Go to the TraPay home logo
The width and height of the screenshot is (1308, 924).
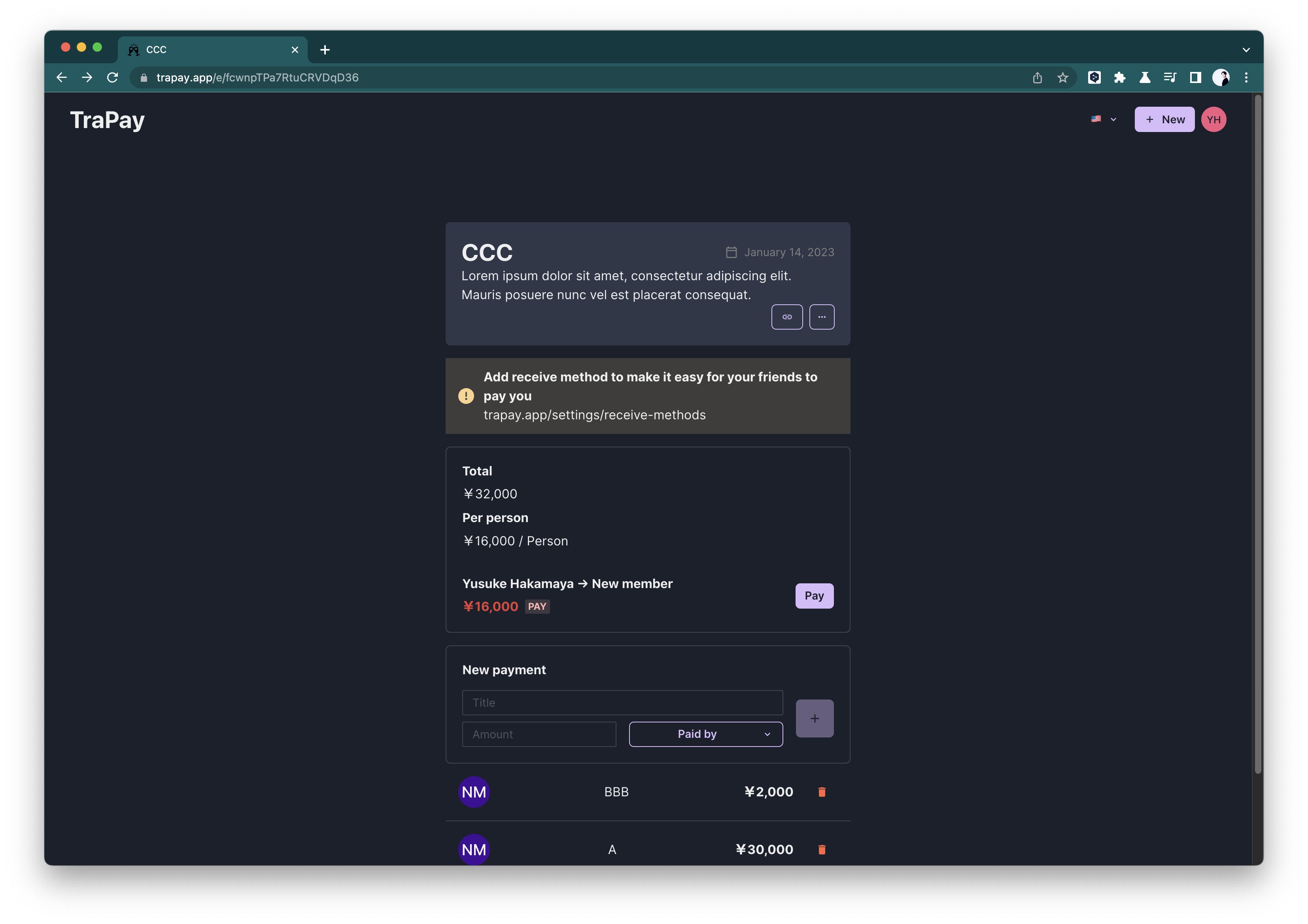tap(107, 120)
